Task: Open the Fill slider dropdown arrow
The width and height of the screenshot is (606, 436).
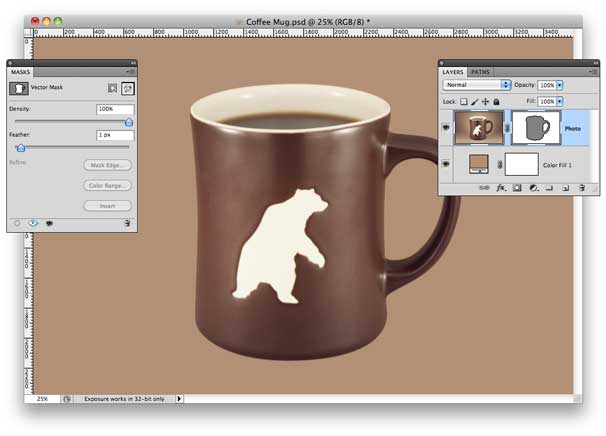Action: 560,102
